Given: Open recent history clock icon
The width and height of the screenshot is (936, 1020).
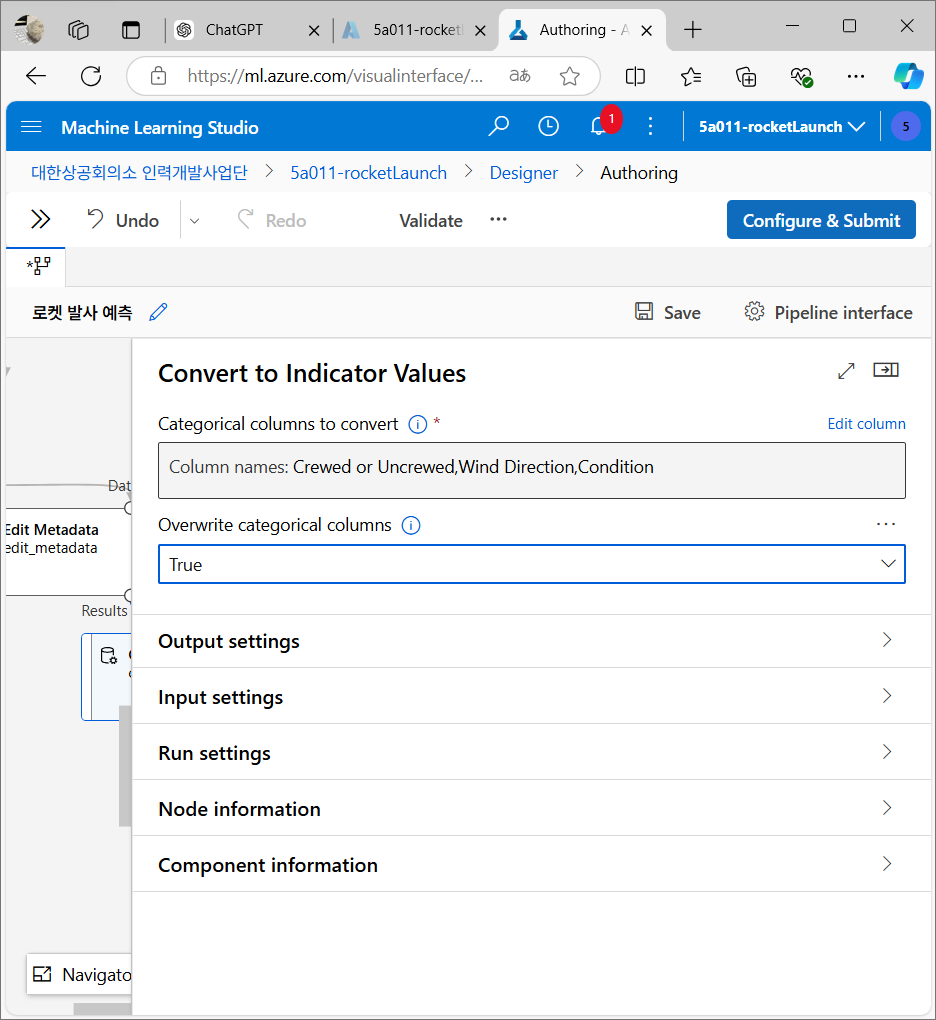Looking at the screenshot, I should tap(548, 126).
